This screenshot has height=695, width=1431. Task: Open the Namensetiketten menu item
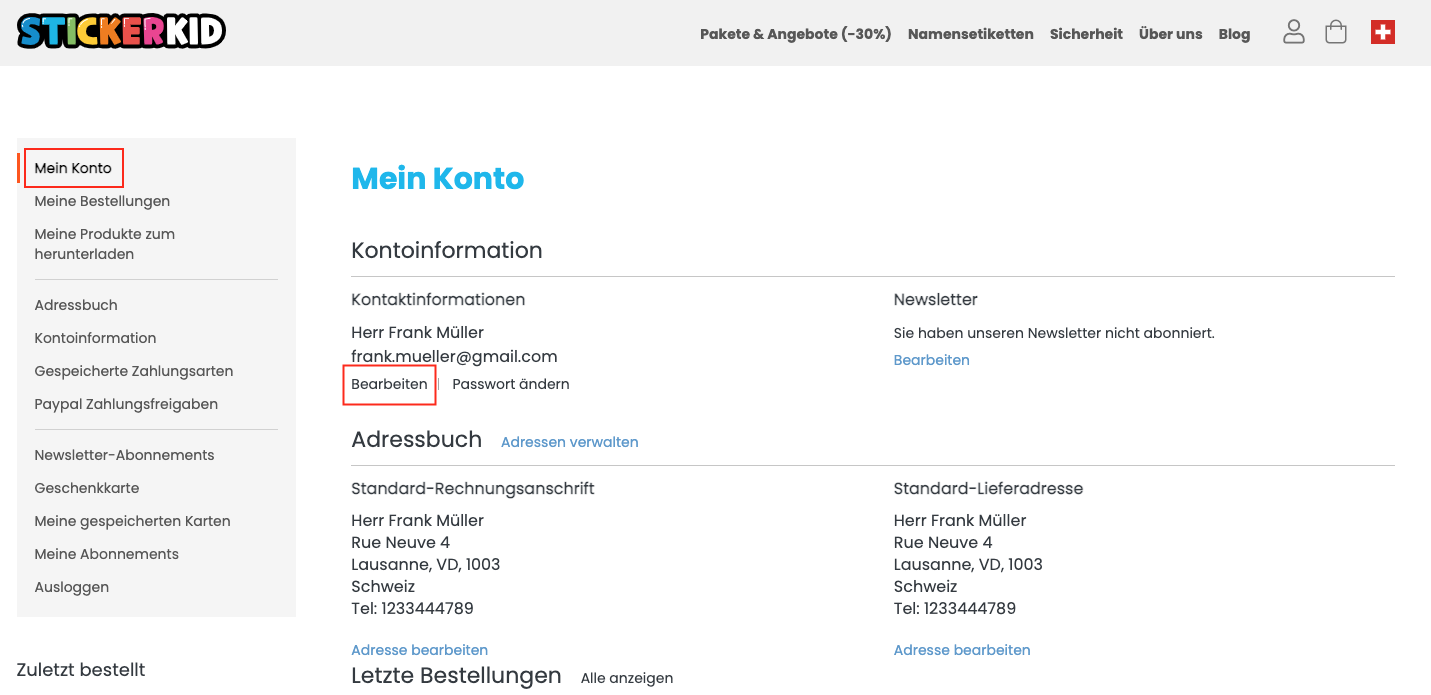point(970,34)
